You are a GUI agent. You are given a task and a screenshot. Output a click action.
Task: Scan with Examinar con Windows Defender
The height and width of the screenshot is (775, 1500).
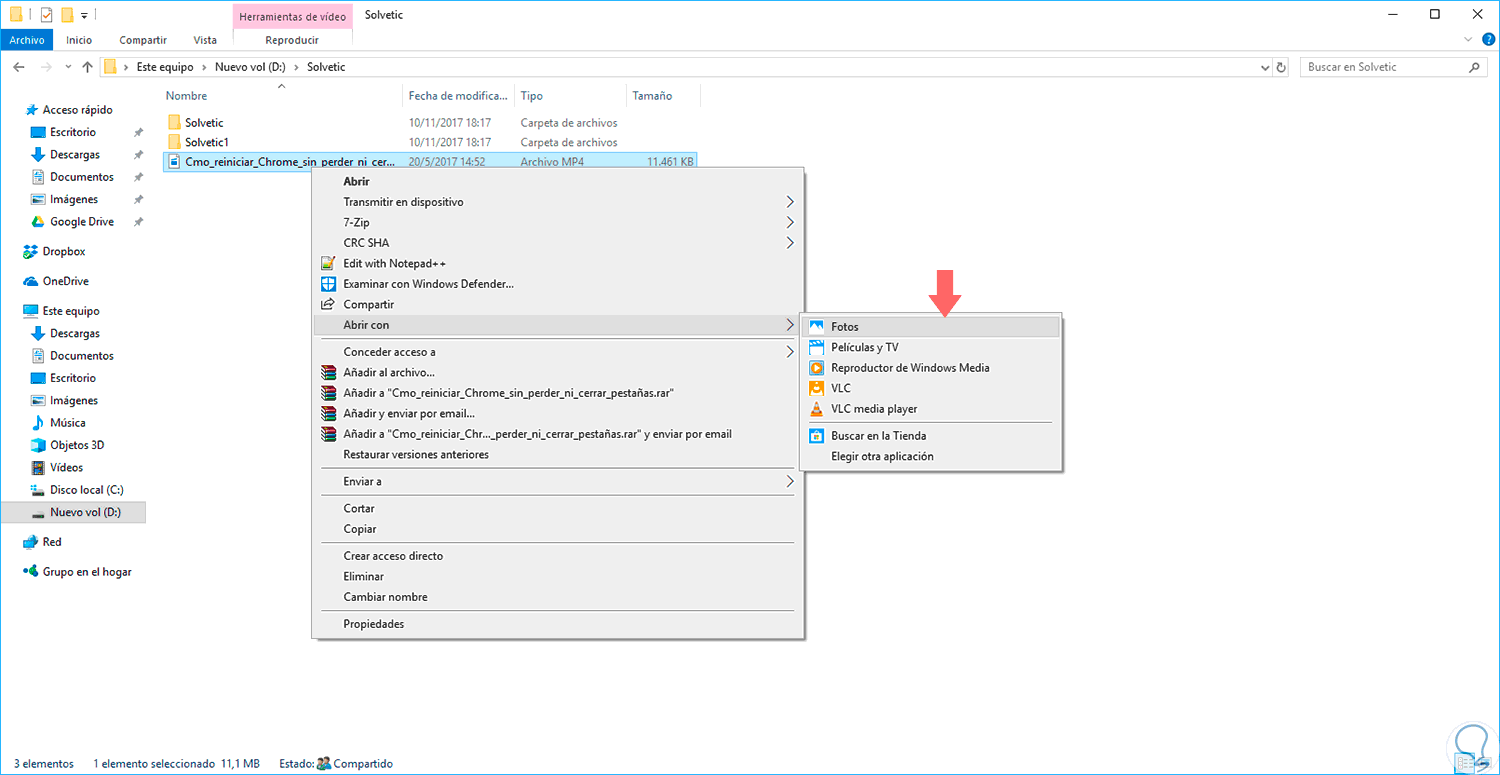click(x=428, y=284)
